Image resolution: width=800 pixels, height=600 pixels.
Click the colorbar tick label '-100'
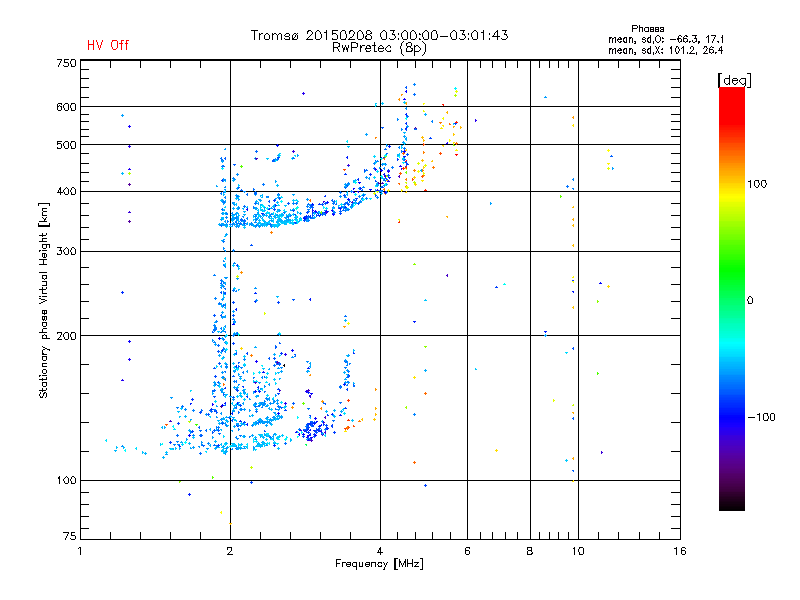click(762, 417)
